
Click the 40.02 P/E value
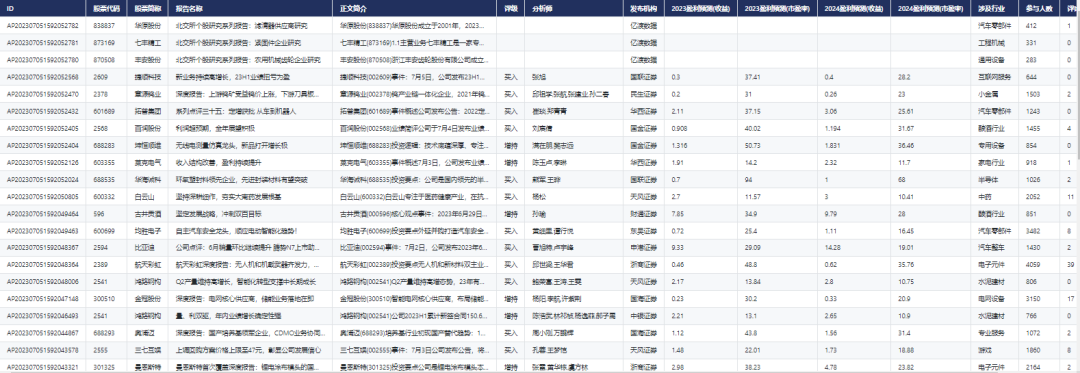click(x=752, y=129)
